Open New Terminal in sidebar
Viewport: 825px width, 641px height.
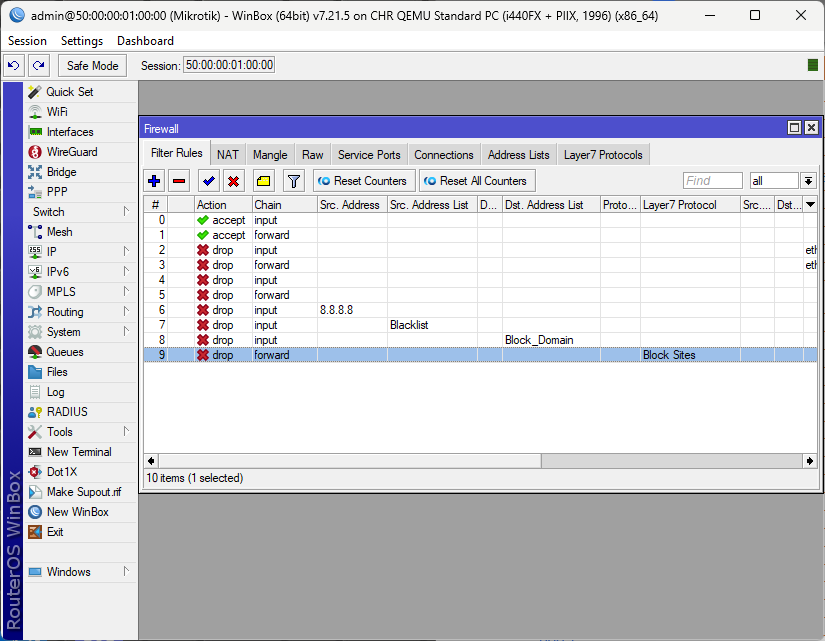(79, 452)
